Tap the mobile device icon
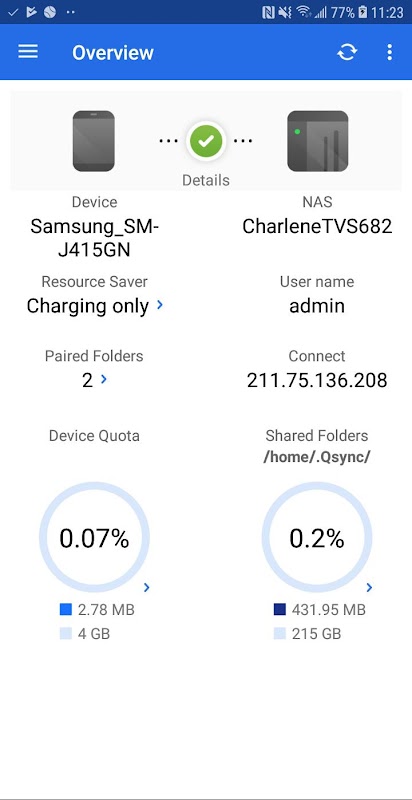Screen dimensions: 412x800 tap(93, 141)
